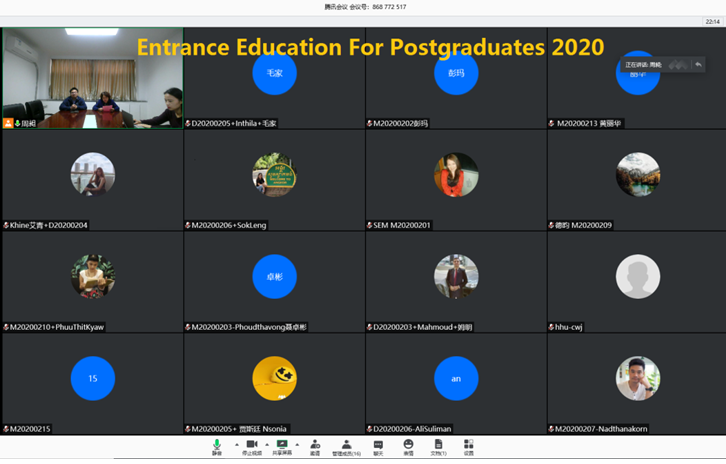Click the meeting ID title text
726x464 pixels.
[x=365, y=7]
